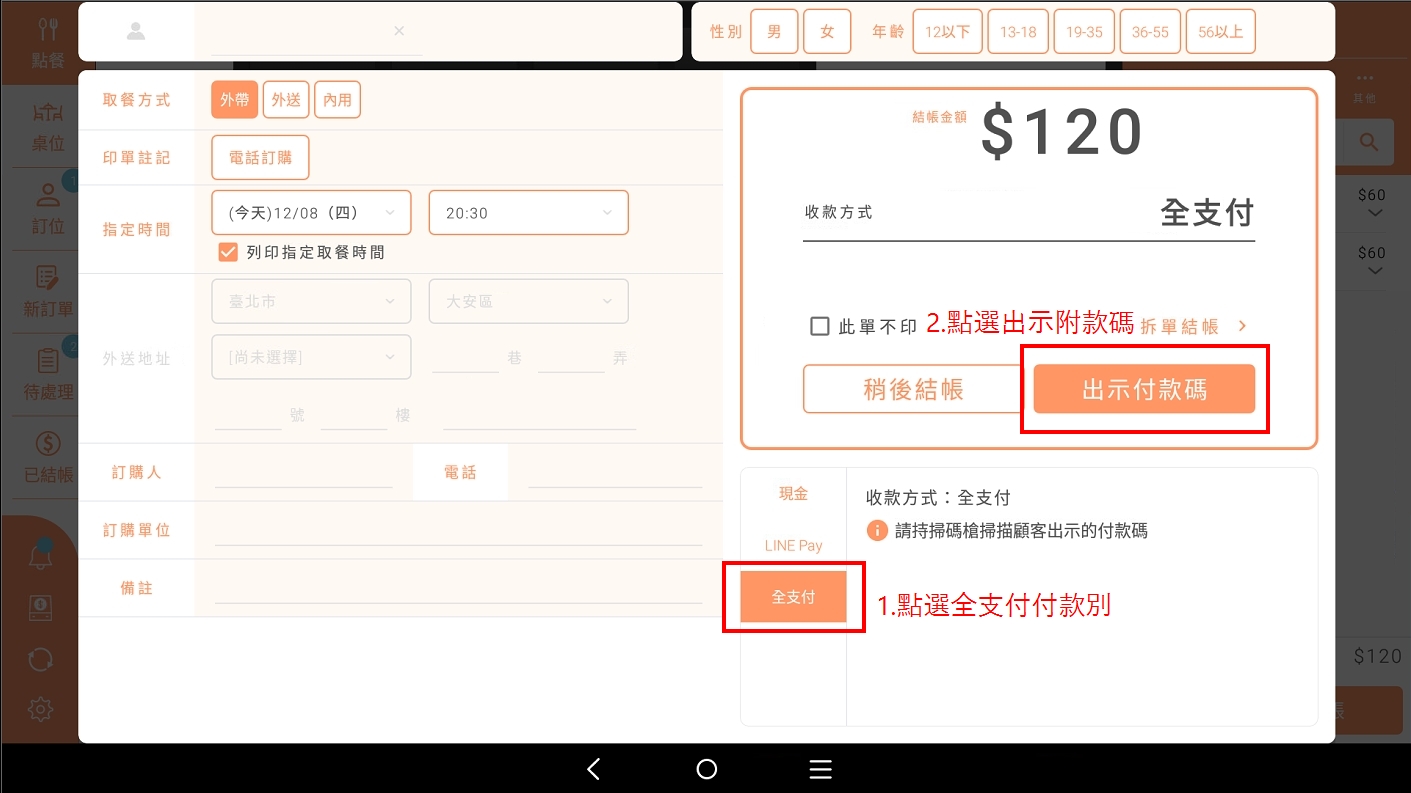Viewport: 1411px width, 793px height.
Task: Enable the 此單不印 checkbox
Action: [x=820, y=326]
